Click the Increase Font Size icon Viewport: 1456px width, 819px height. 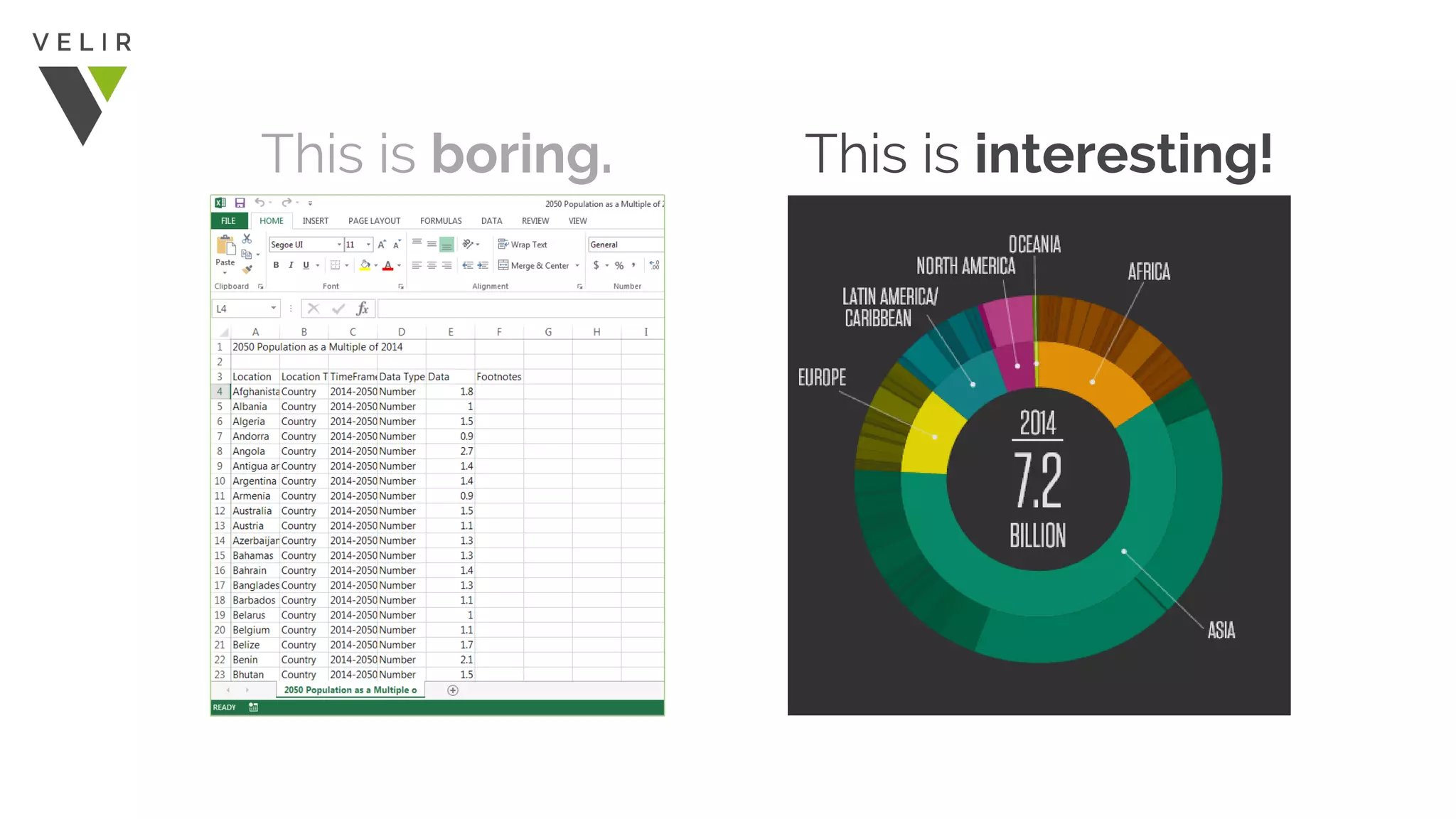tap(382, 245)
